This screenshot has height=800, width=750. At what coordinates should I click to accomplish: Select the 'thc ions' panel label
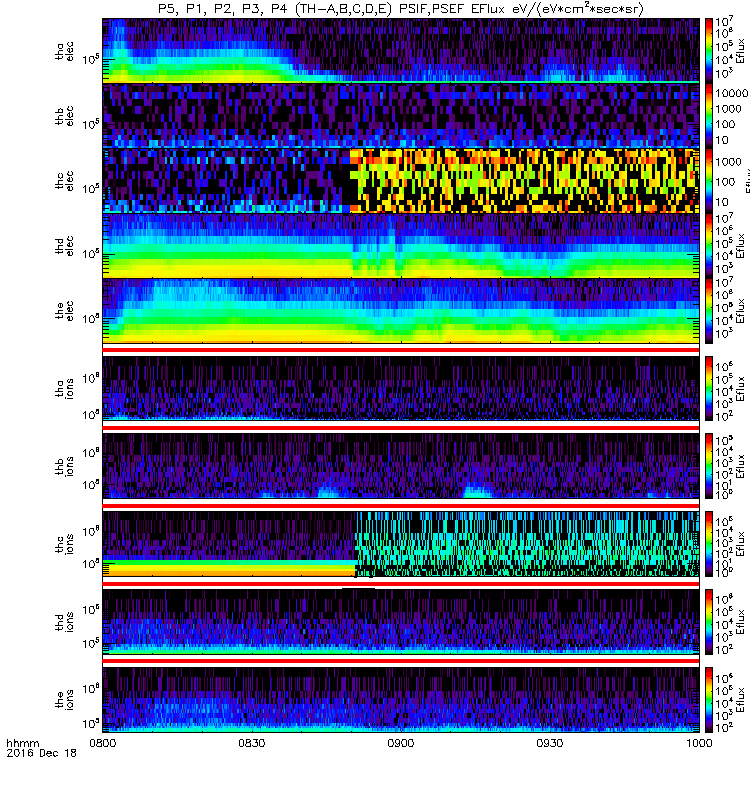pos(64,544)
